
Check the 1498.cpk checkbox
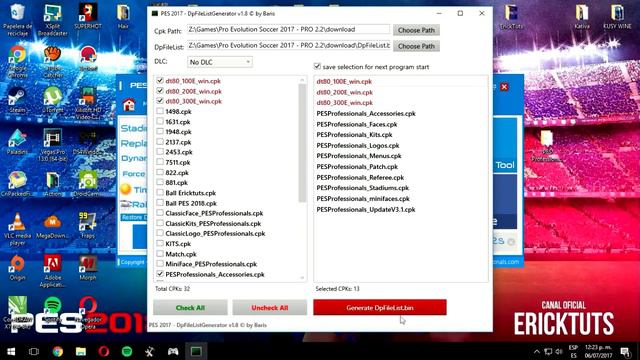click(x=160, y=111)
